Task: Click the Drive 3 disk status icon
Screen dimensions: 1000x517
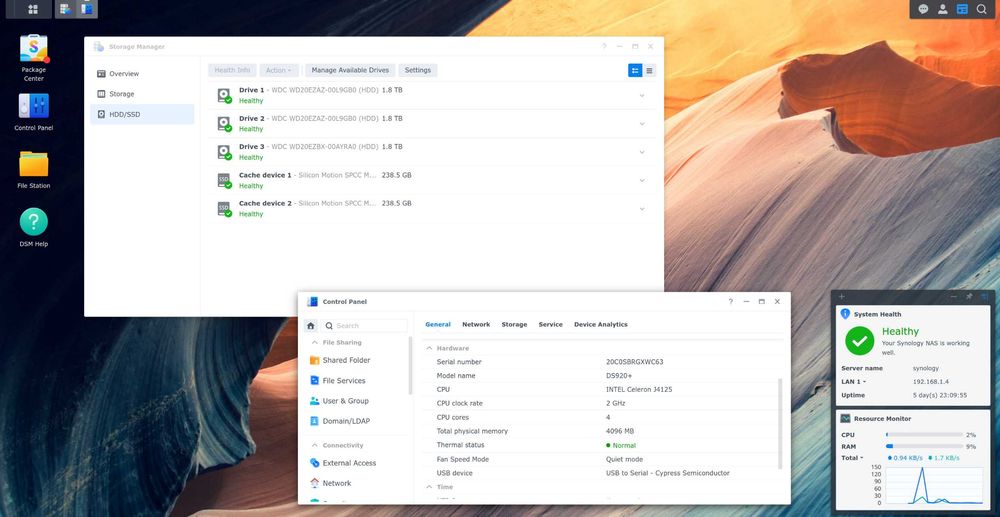Action: pyautogui.click(x=224, y=152)
